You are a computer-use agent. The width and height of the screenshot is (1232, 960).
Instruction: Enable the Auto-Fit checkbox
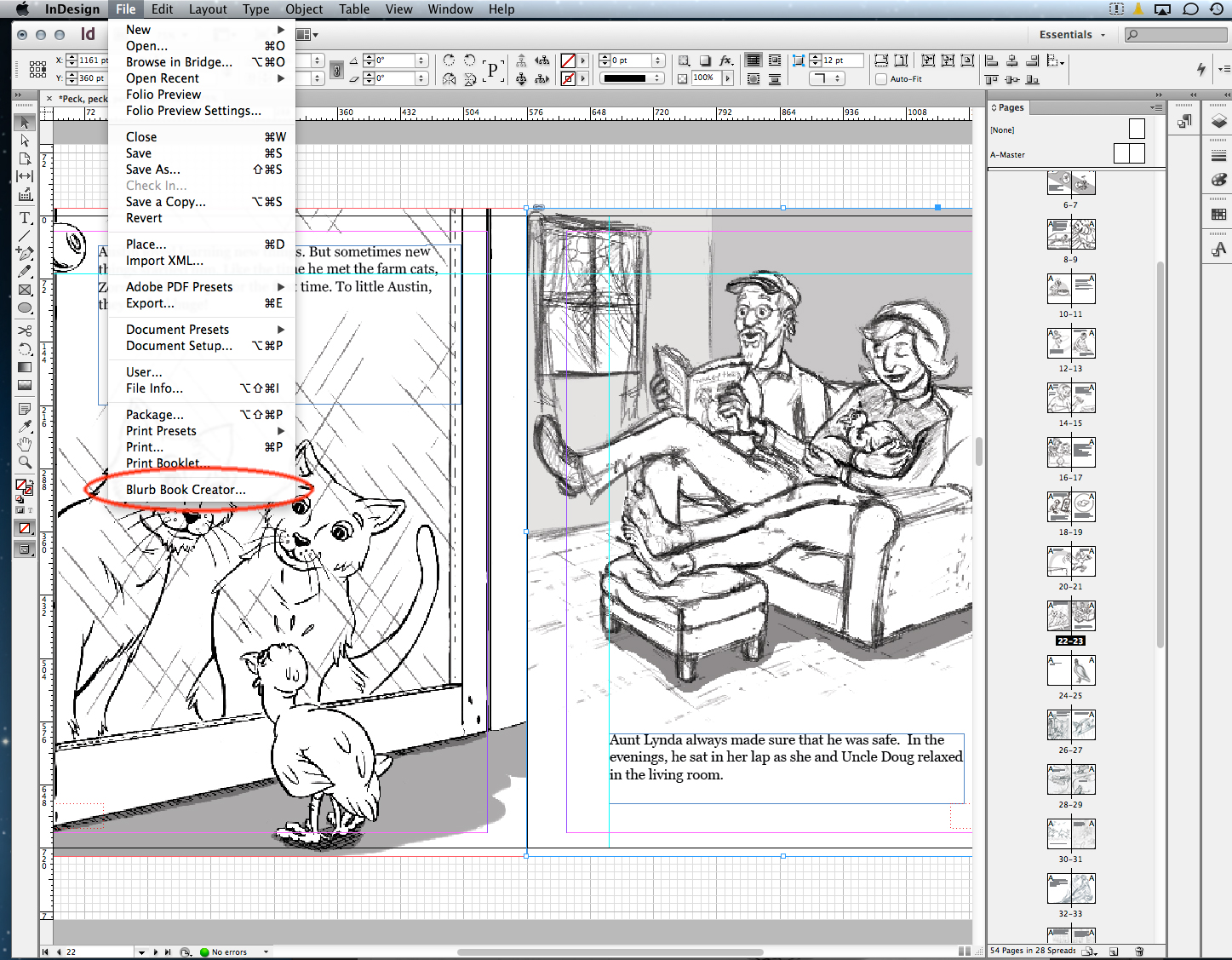(880, 78)
